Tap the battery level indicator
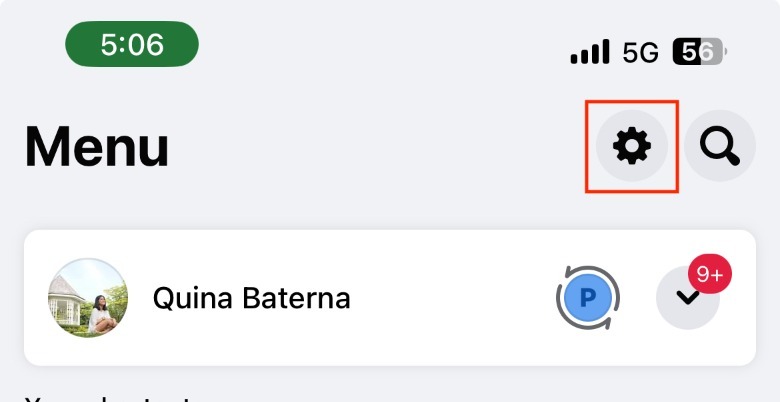 pyautogui.click(x=701, y=52)
